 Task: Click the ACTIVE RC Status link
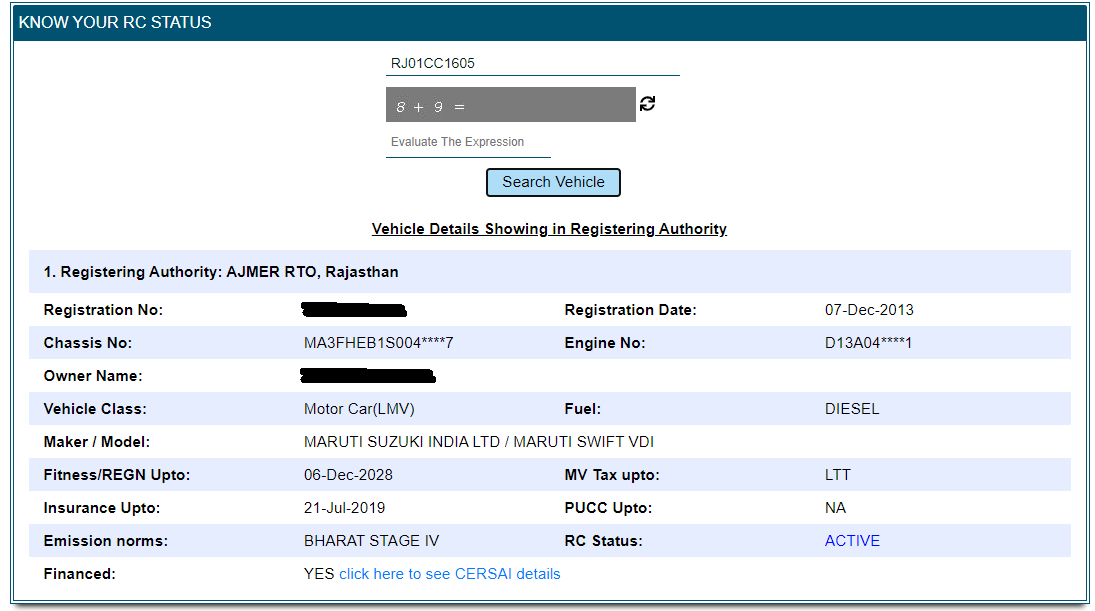(x=852, y=540)
